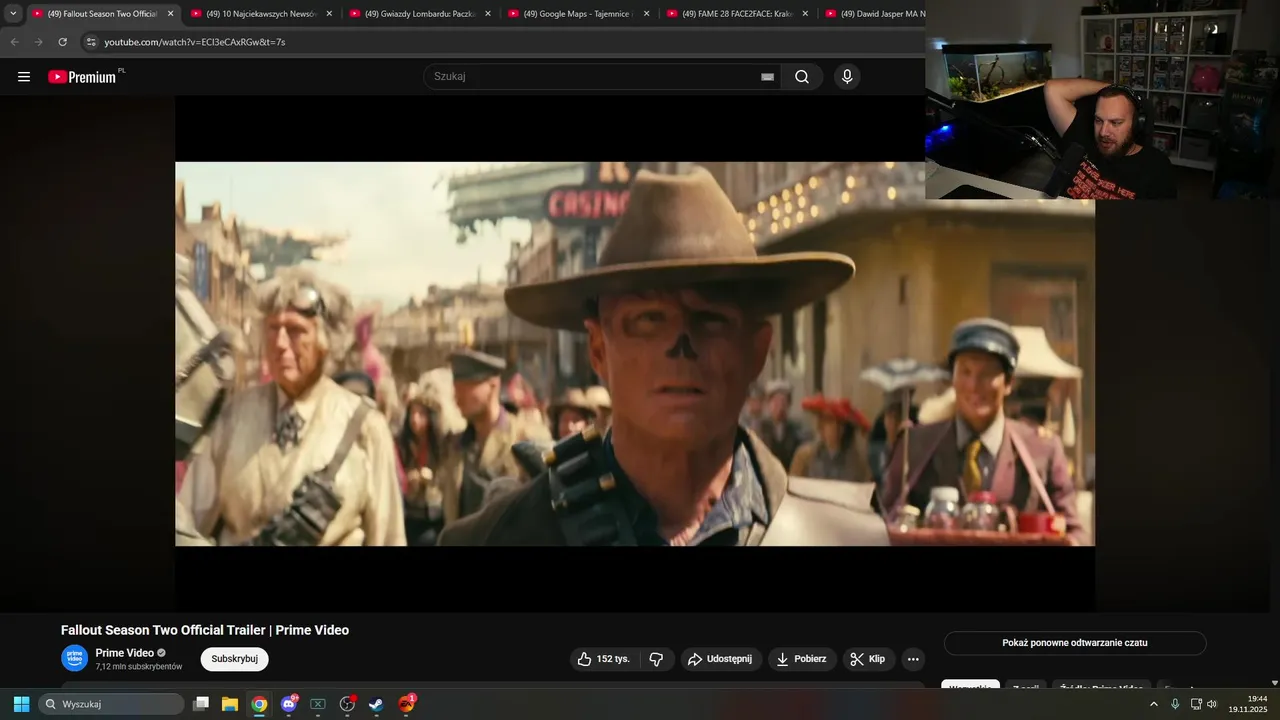Open Google Chrome taskbar icon
1280x720 pixels.
259,704
